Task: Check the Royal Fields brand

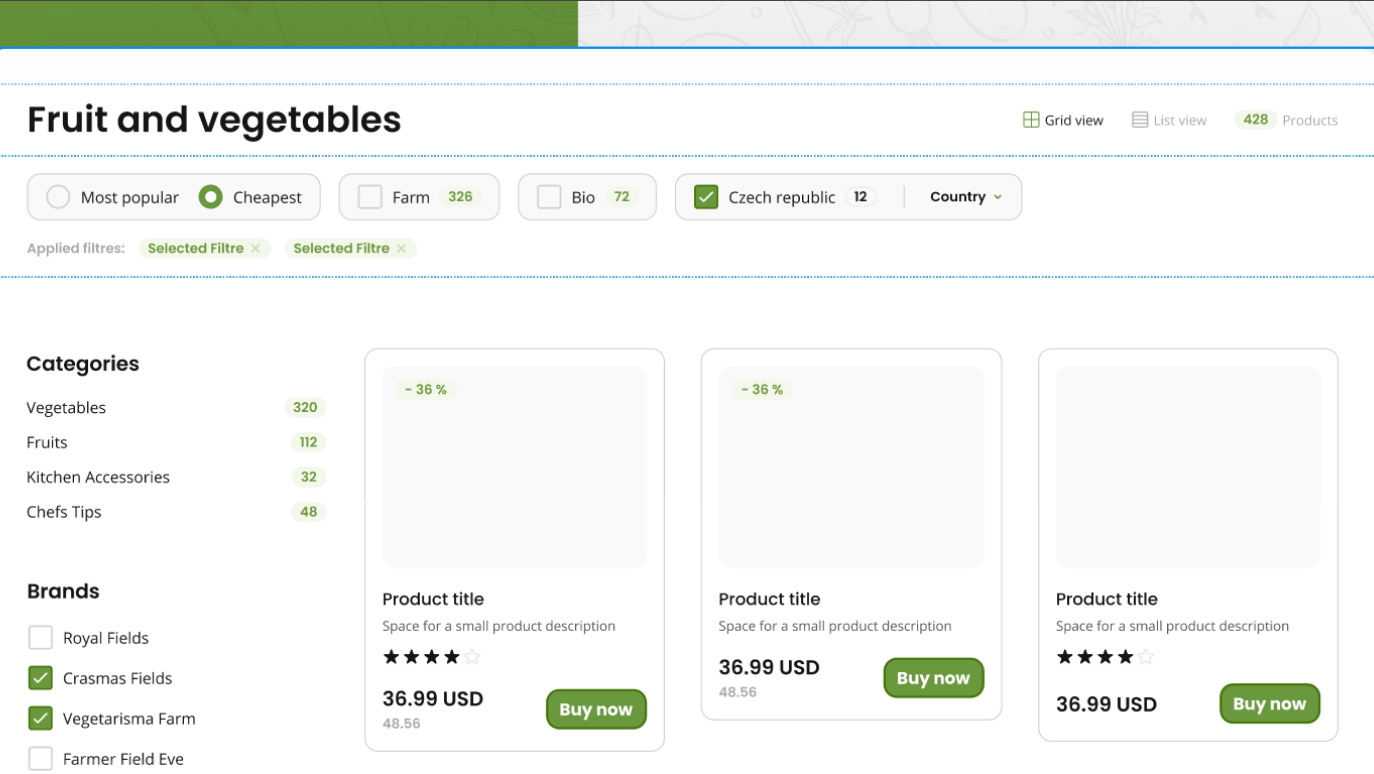Action: [x=40, y=637]
